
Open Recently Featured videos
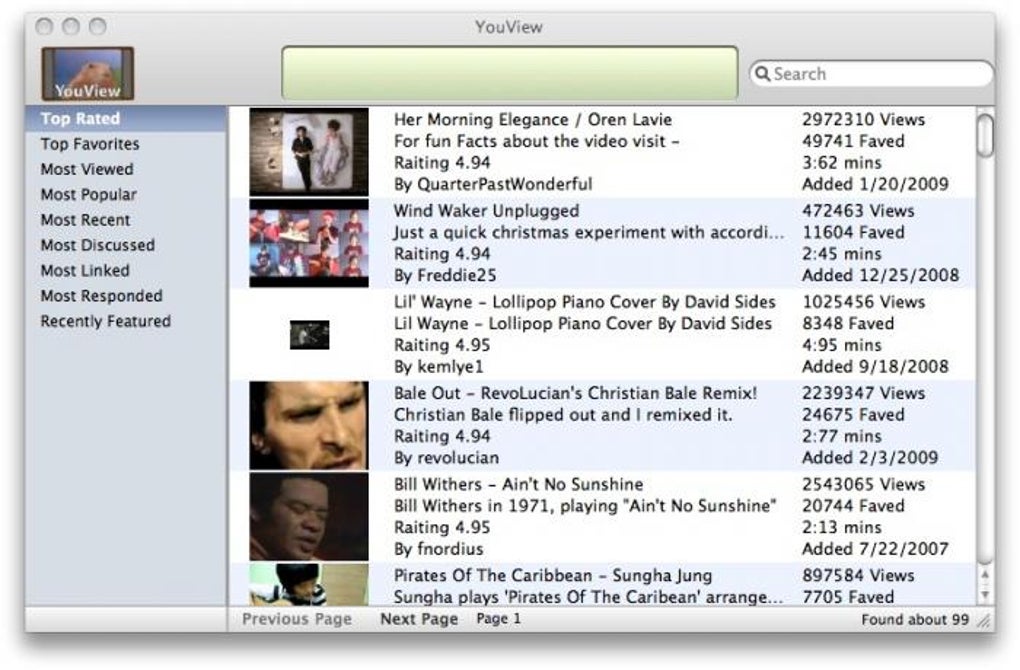coord(105,321)
